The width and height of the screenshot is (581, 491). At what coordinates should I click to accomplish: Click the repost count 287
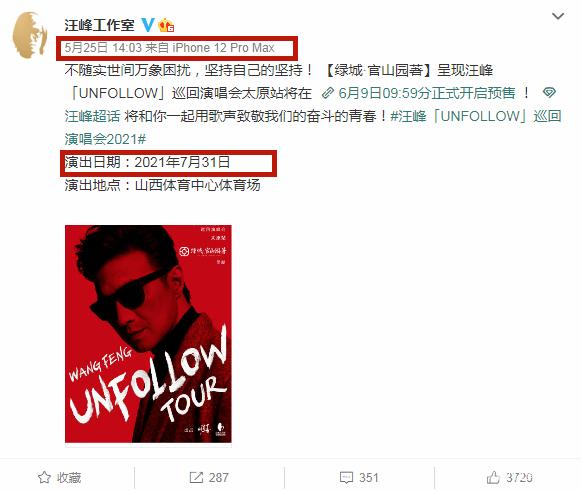click(219, 477)
